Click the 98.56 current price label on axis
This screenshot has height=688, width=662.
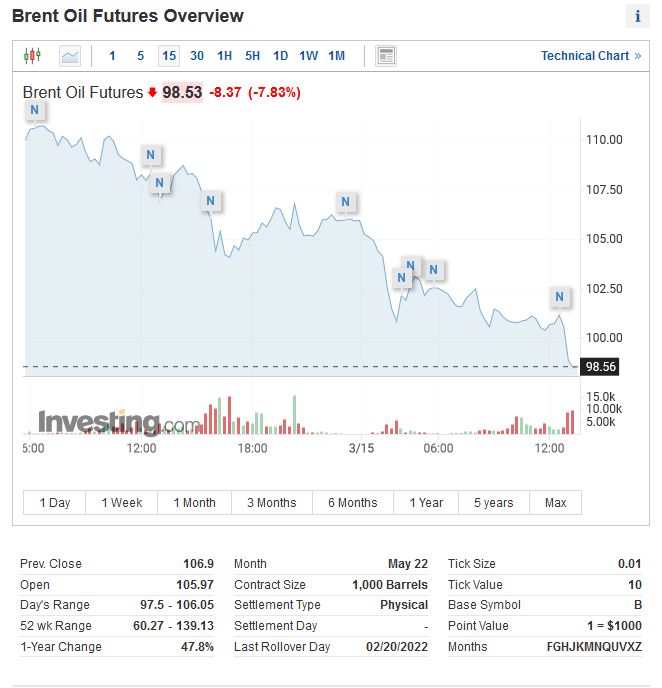pyautogui.click(x=602, y=367)
